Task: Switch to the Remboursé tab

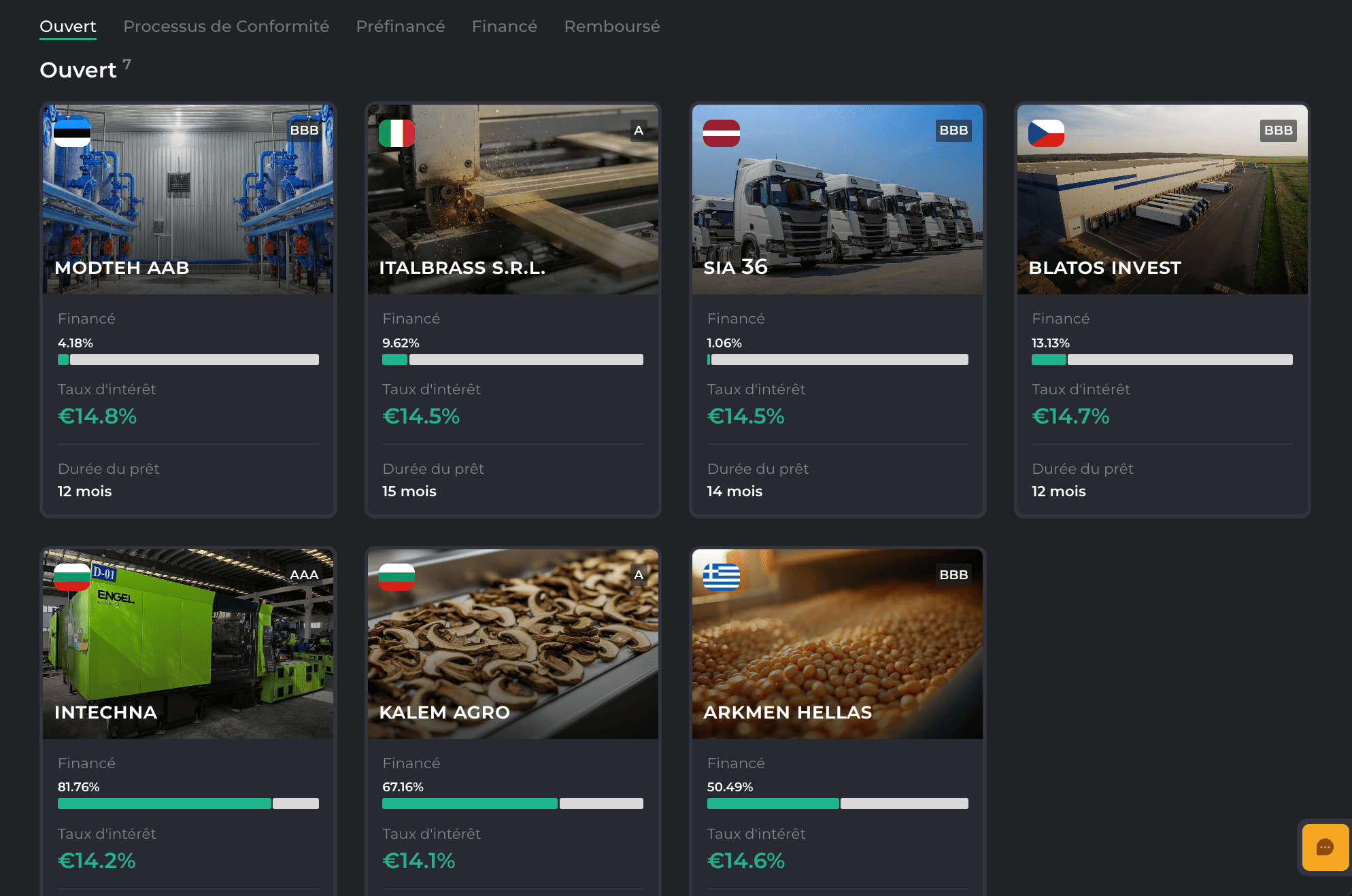Action: (612, 27)
